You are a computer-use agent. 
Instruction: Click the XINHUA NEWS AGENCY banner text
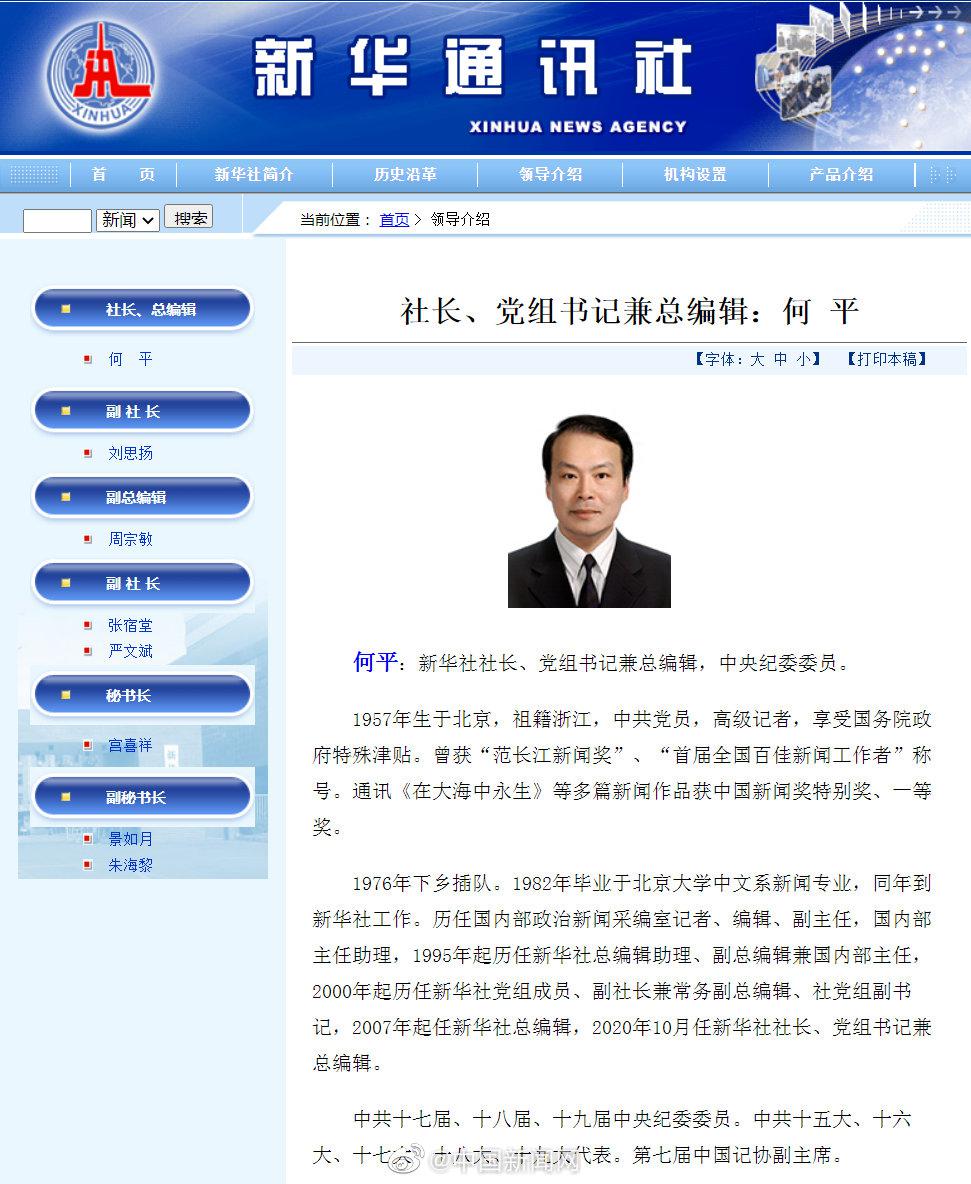(578, 127)
